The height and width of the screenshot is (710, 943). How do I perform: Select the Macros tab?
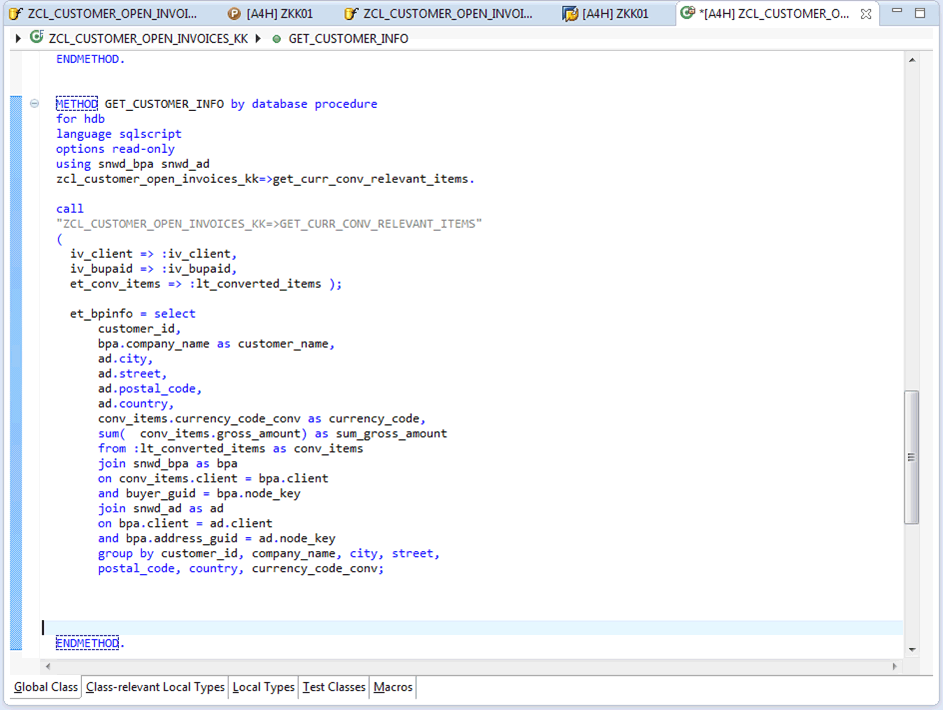pyautogui.click(x=392, y=687)
